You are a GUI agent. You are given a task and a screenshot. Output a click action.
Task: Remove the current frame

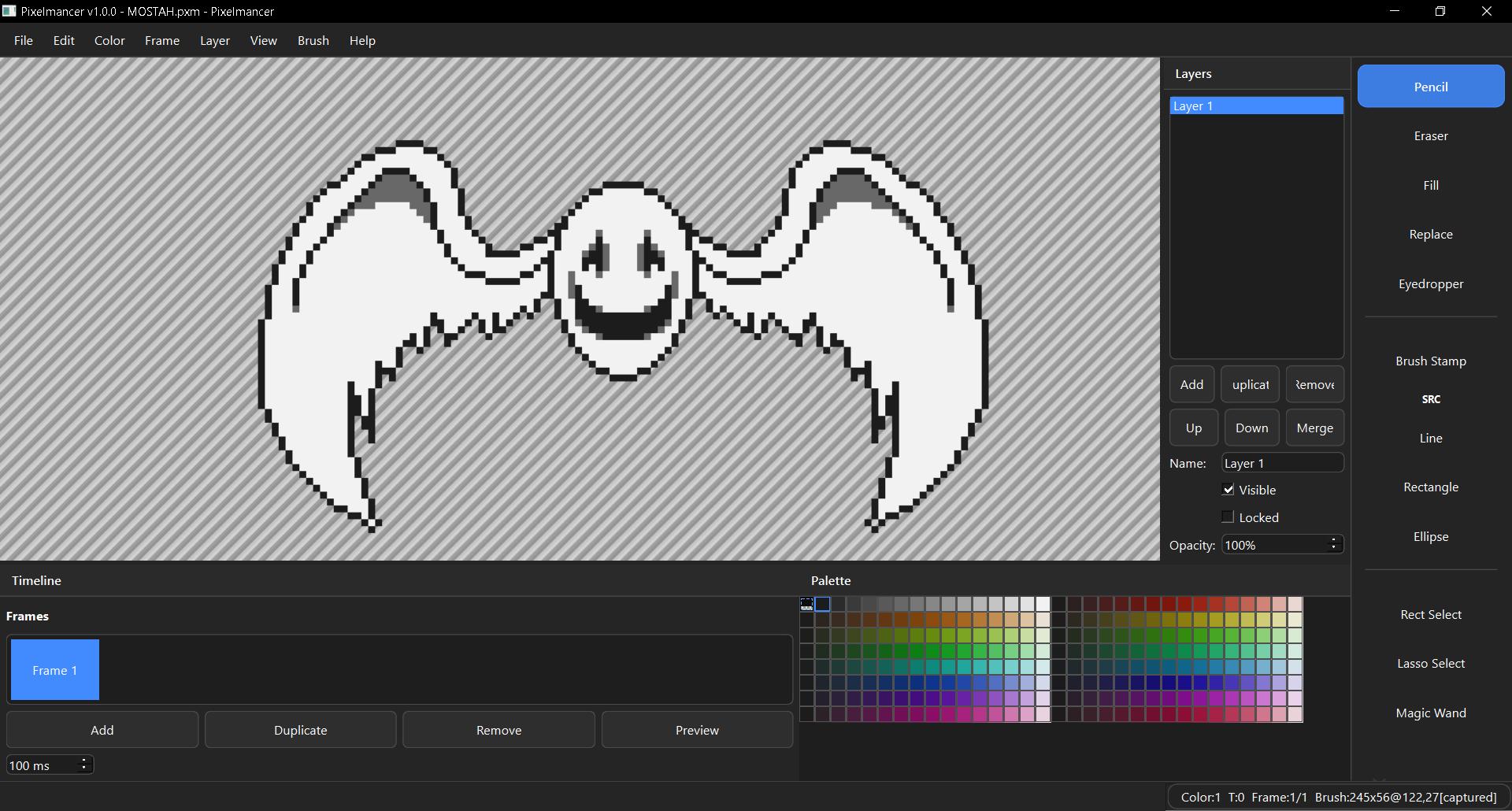[x=499, y=730]
